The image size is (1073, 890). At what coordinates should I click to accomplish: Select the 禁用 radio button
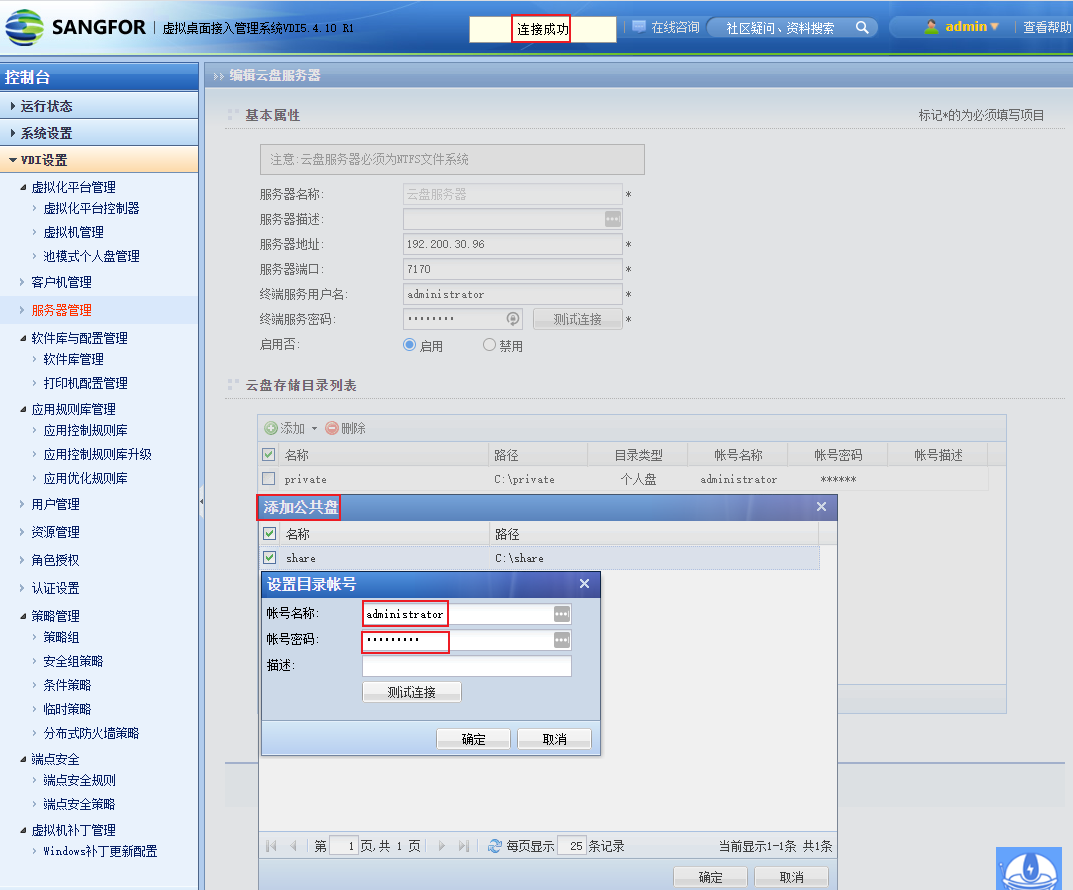(x=489, y=345)
